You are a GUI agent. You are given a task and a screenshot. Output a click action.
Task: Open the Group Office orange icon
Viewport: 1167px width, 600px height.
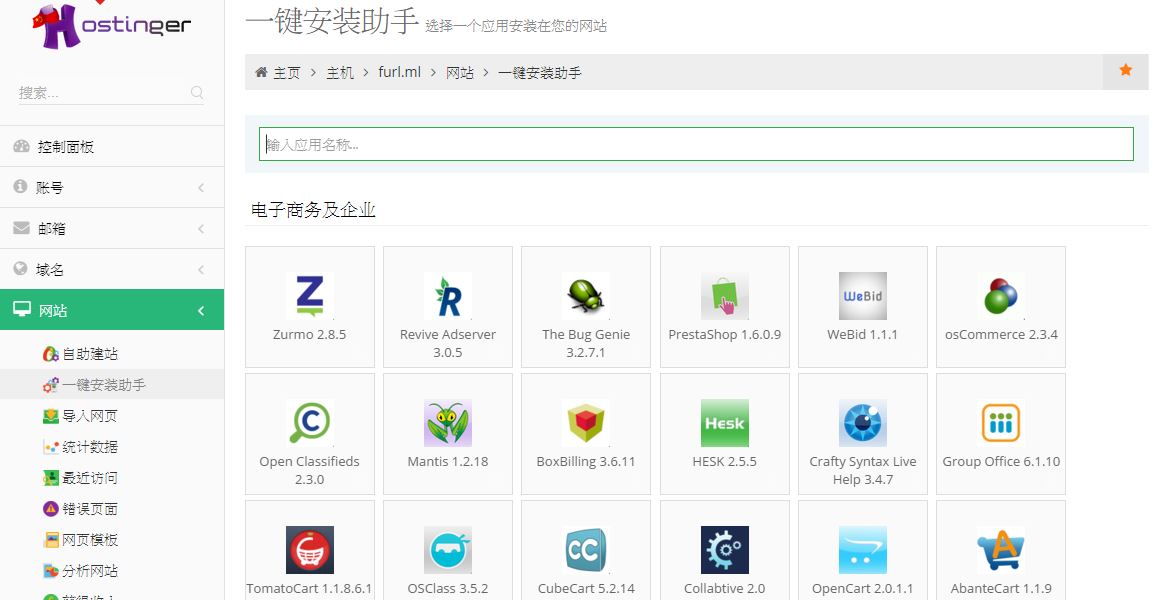[x=1001, y=423]
